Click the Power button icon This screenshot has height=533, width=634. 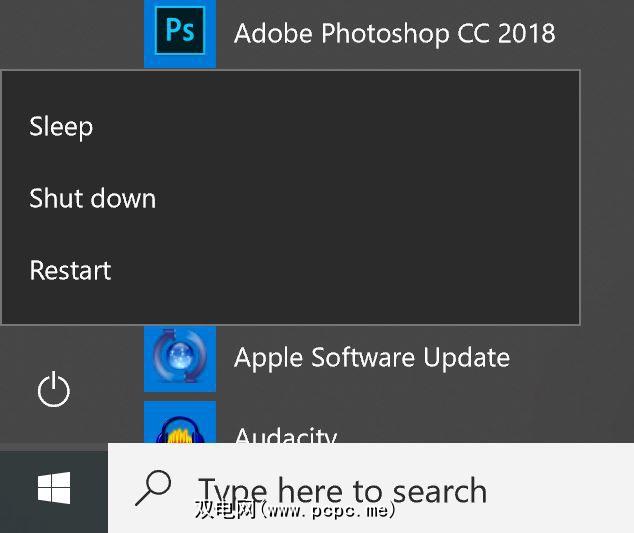tap(53, 390)
